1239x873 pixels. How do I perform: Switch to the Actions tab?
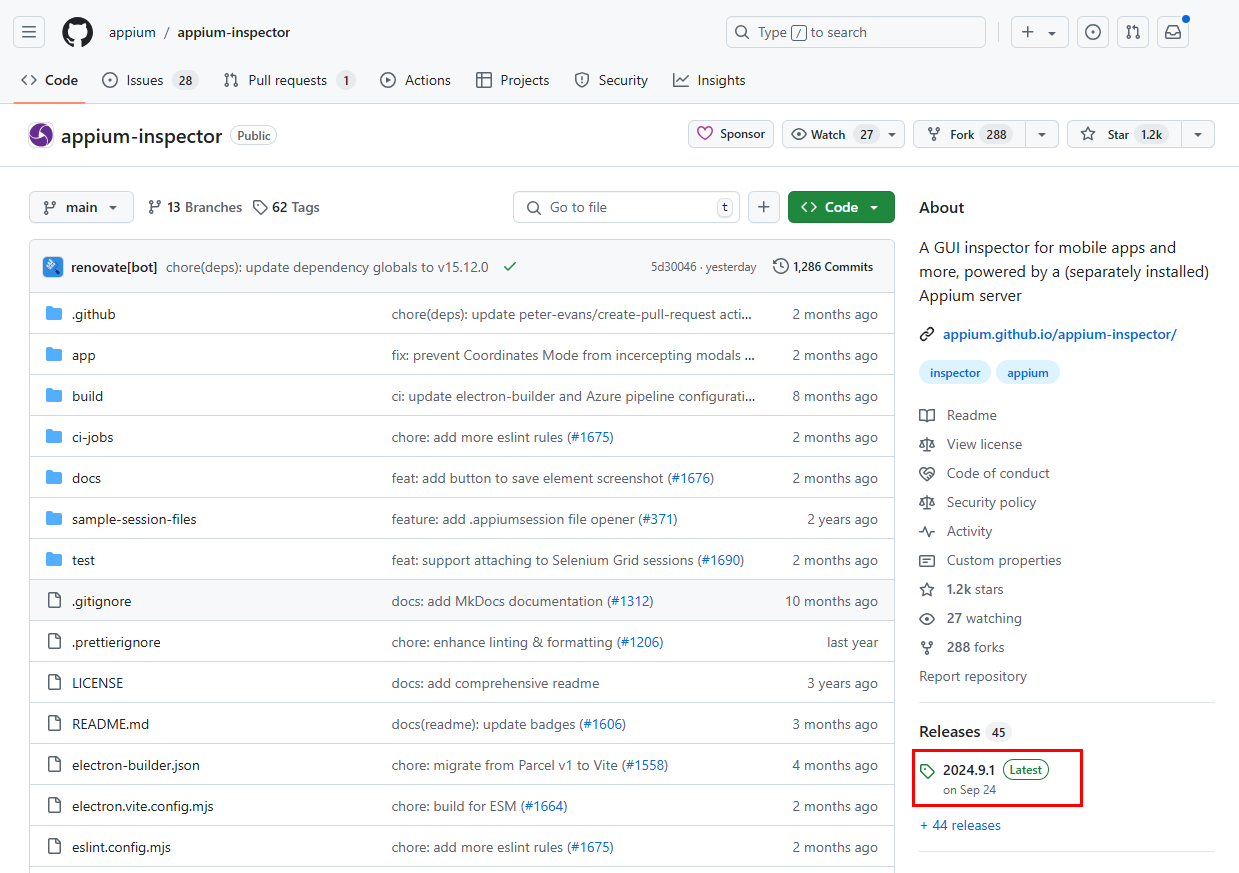[415, 80]
